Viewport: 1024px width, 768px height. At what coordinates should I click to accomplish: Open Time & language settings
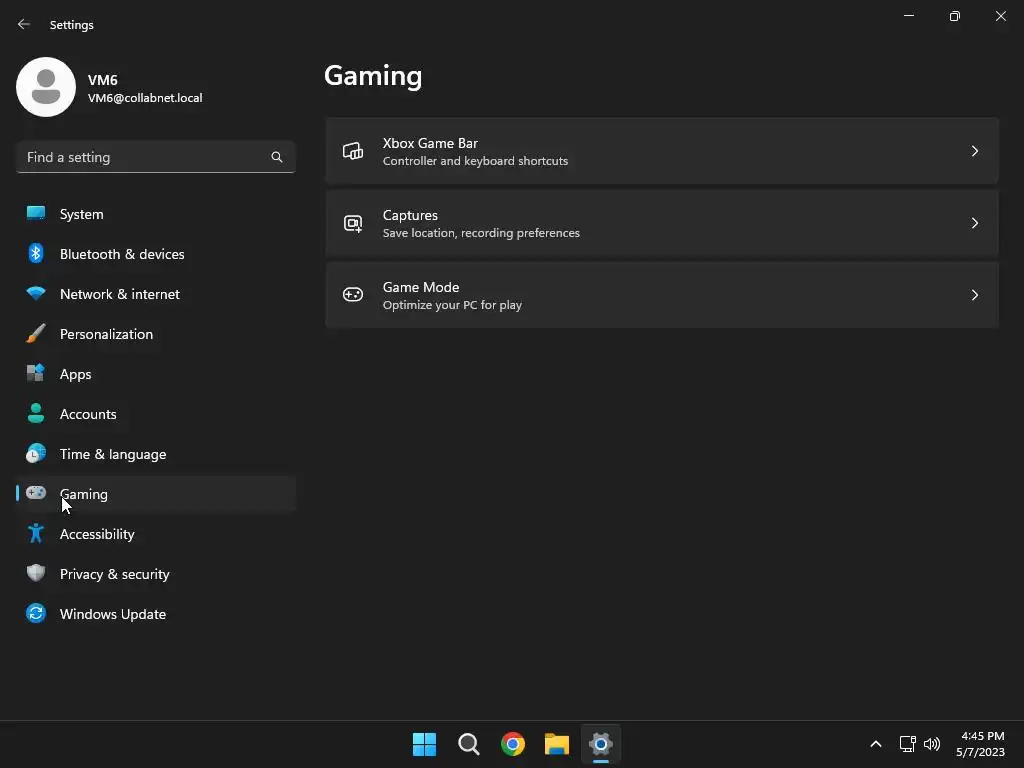(155, 454)
